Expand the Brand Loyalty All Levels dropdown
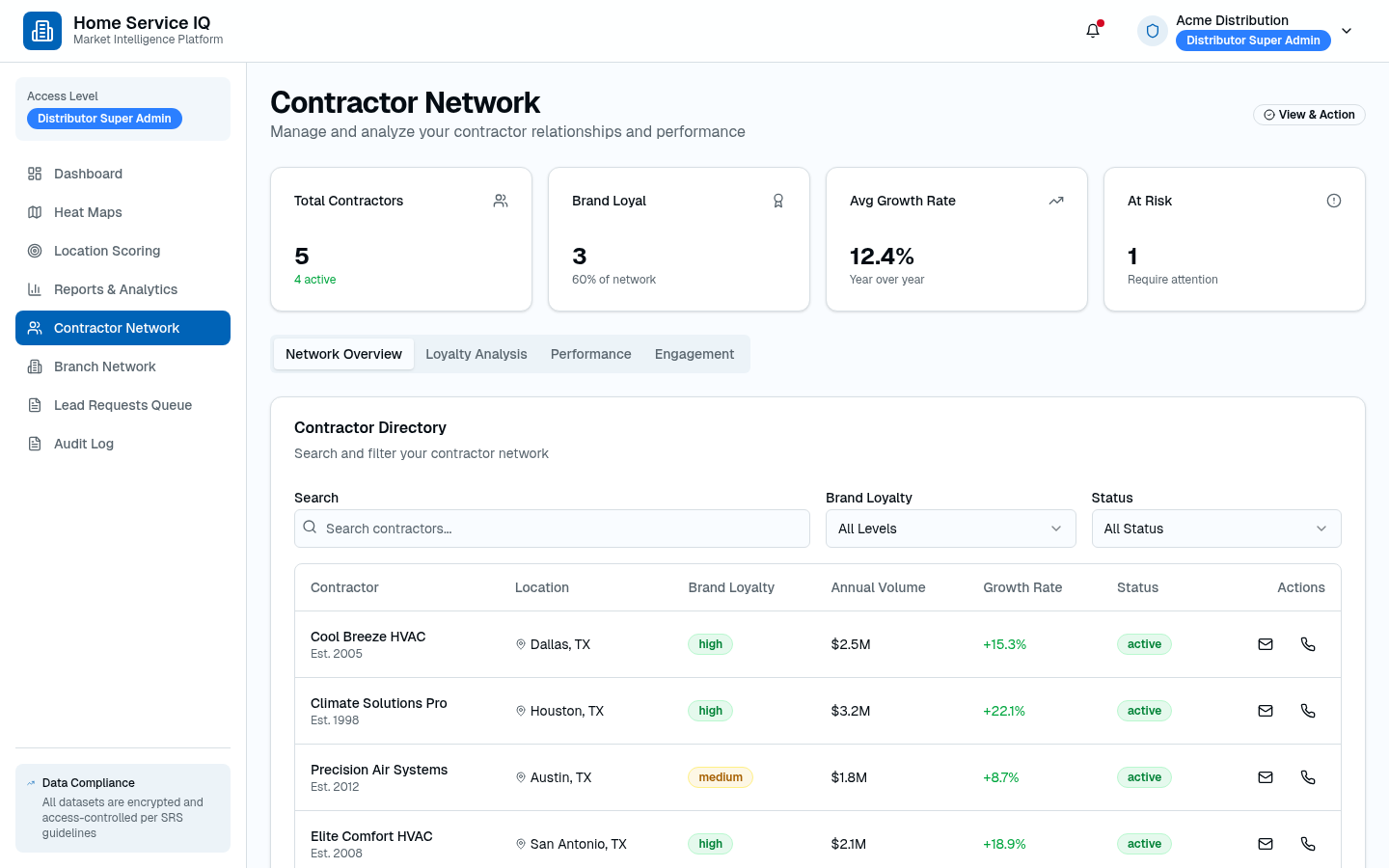 tap(950, 529)
